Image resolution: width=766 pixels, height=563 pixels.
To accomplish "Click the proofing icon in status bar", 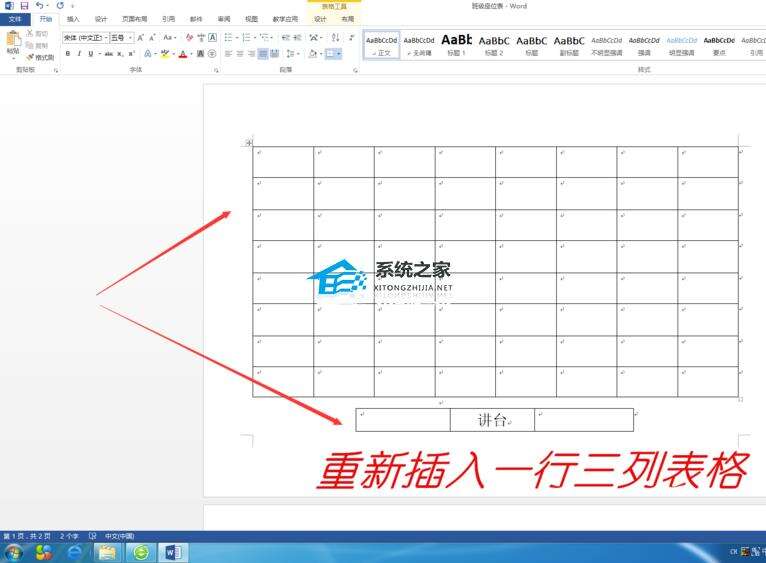I will pos(92,536).
